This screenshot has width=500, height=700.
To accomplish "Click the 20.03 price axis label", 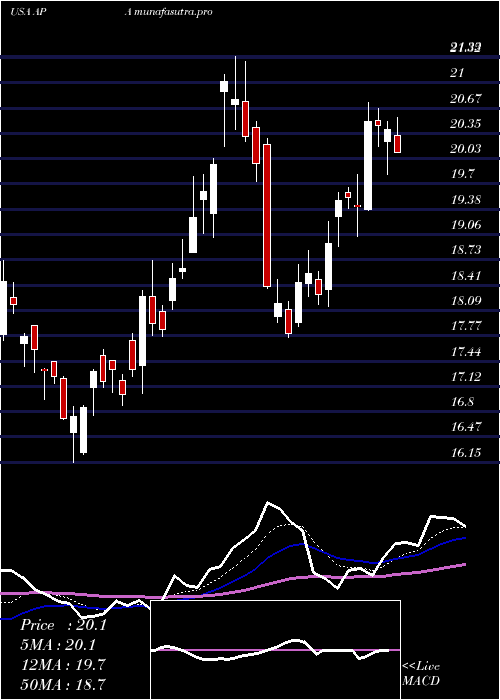I will pos(466,149).
